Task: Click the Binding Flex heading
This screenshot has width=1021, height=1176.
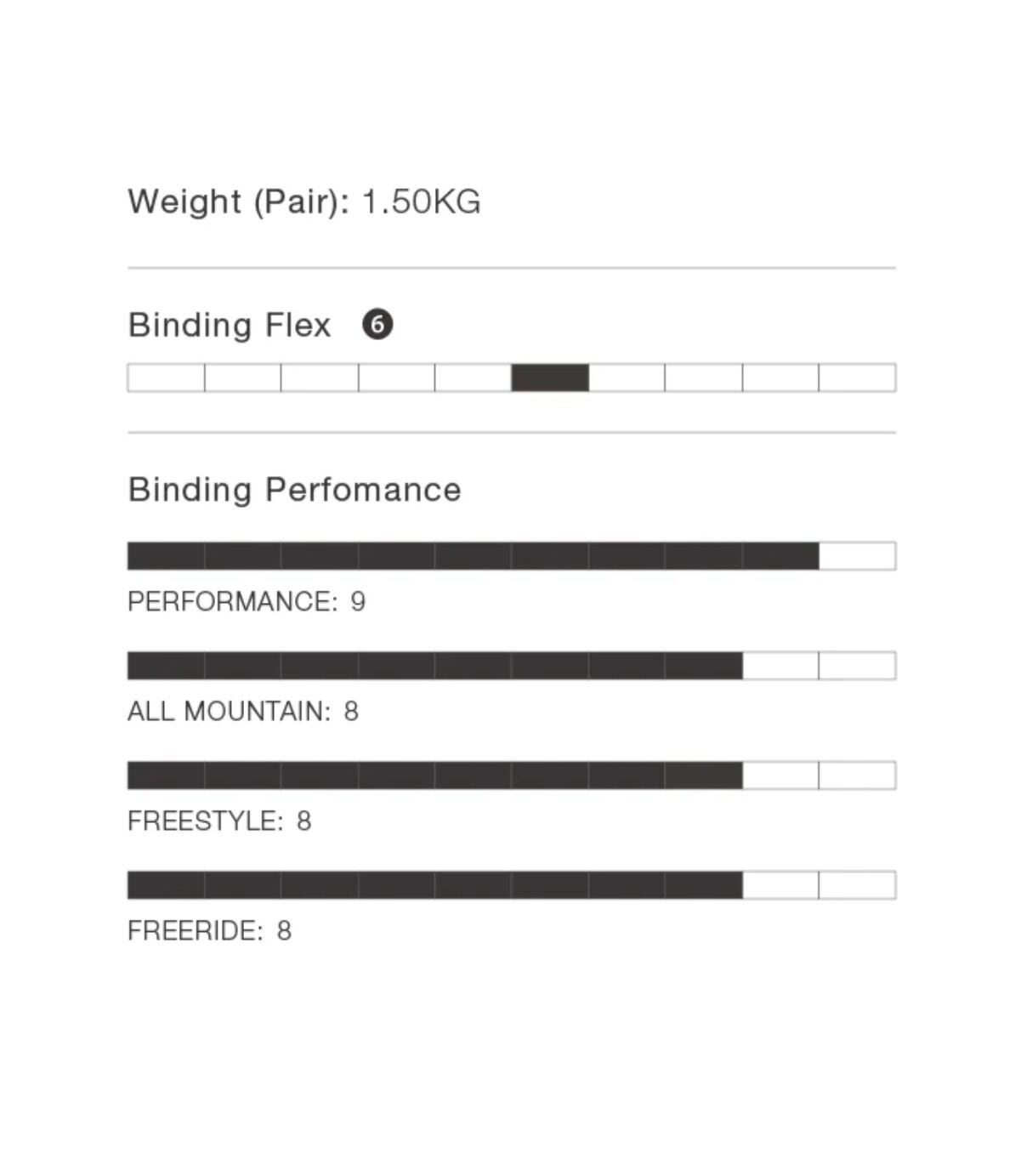Action: point(229,325)
